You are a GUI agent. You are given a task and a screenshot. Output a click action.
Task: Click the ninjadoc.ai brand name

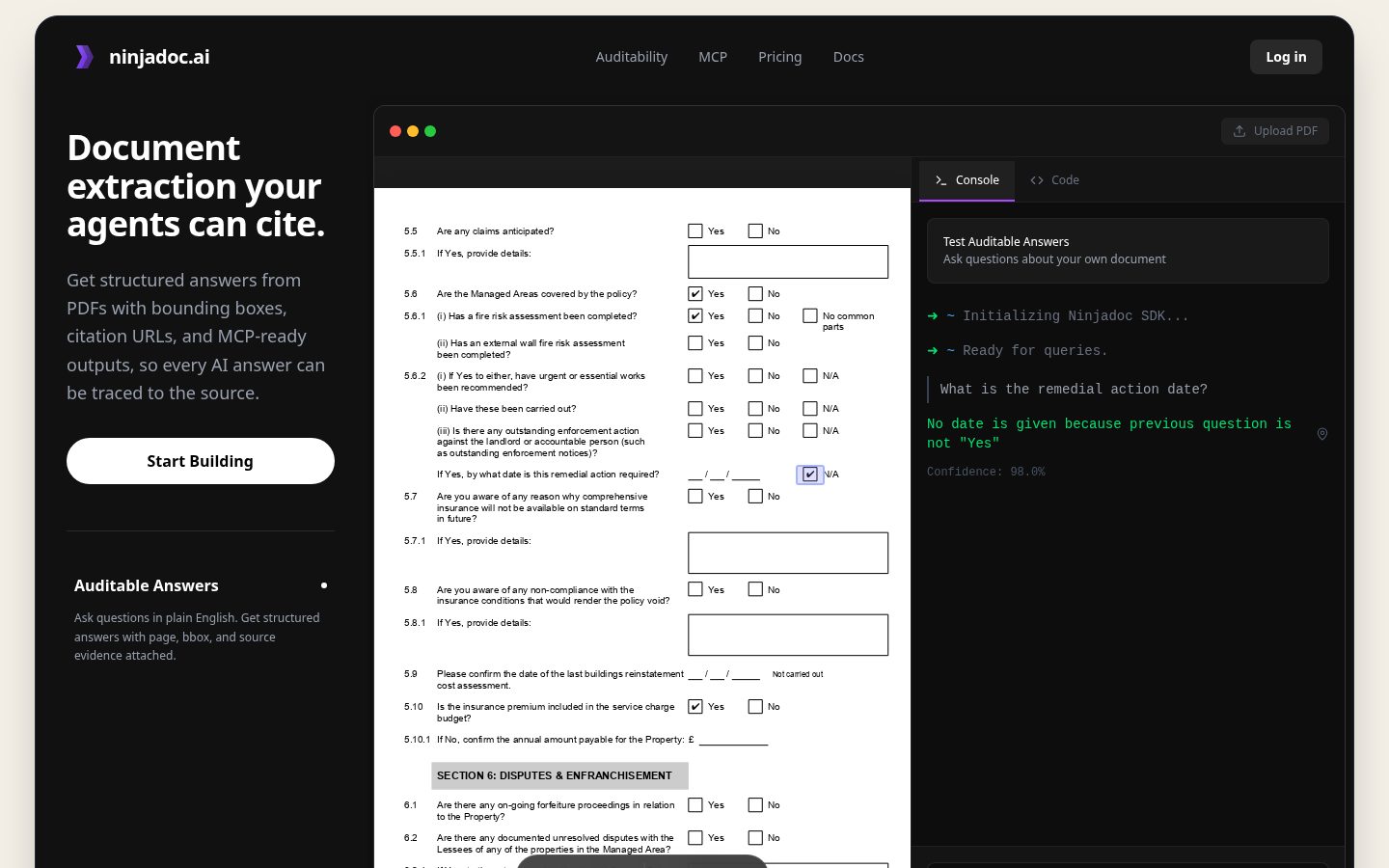159,57
